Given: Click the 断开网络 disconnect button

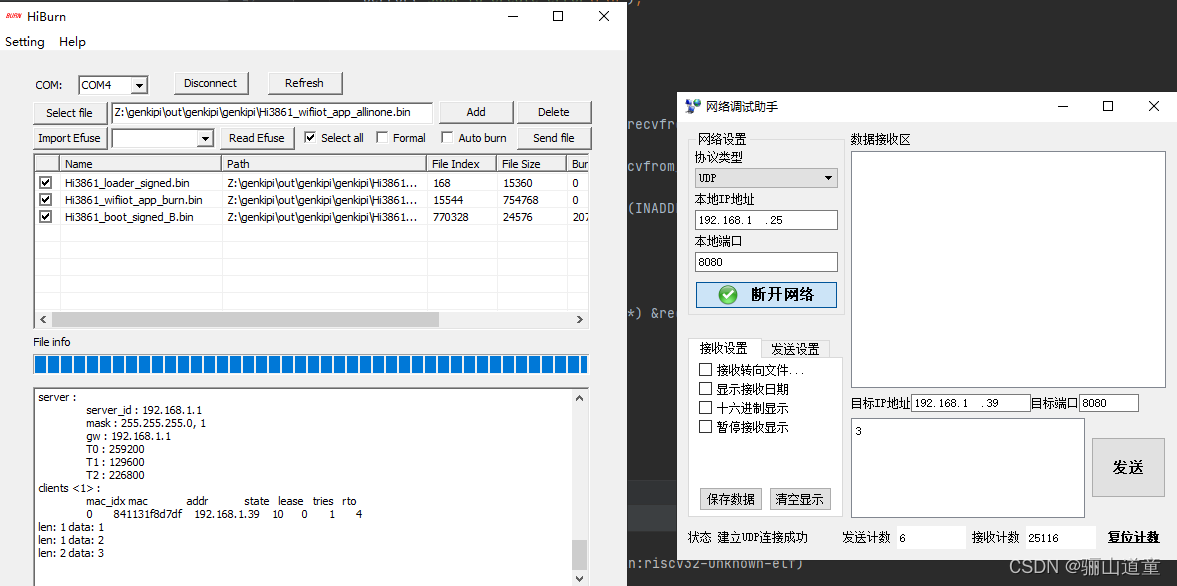Looking at the screenshot, I should (766, 295).
